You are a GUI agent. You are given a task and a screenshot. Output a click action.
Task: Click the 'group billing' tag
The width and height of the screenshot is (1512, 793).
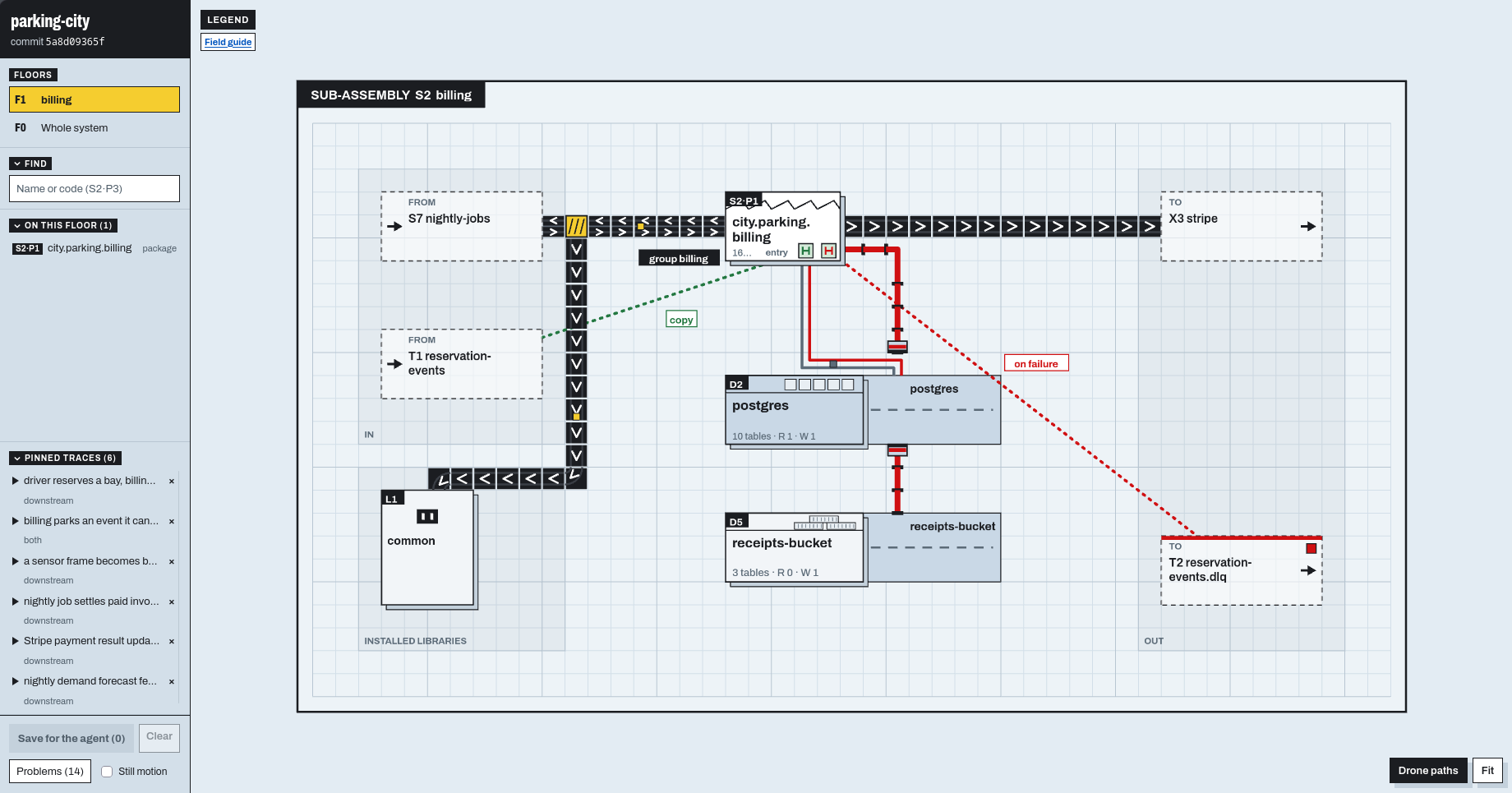coord(679,258)
